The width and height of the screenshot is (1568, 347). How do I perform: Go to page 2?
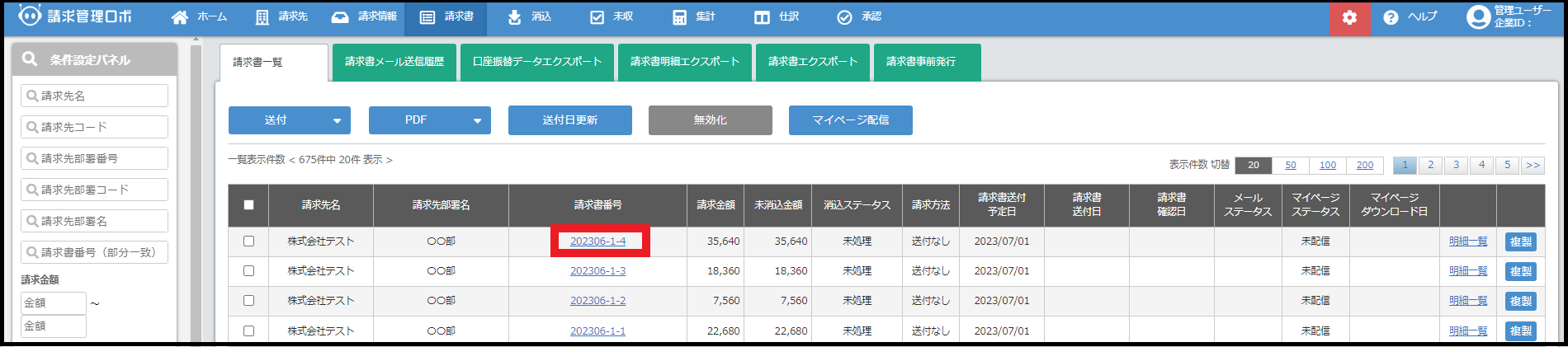[x=1431, y=165]
